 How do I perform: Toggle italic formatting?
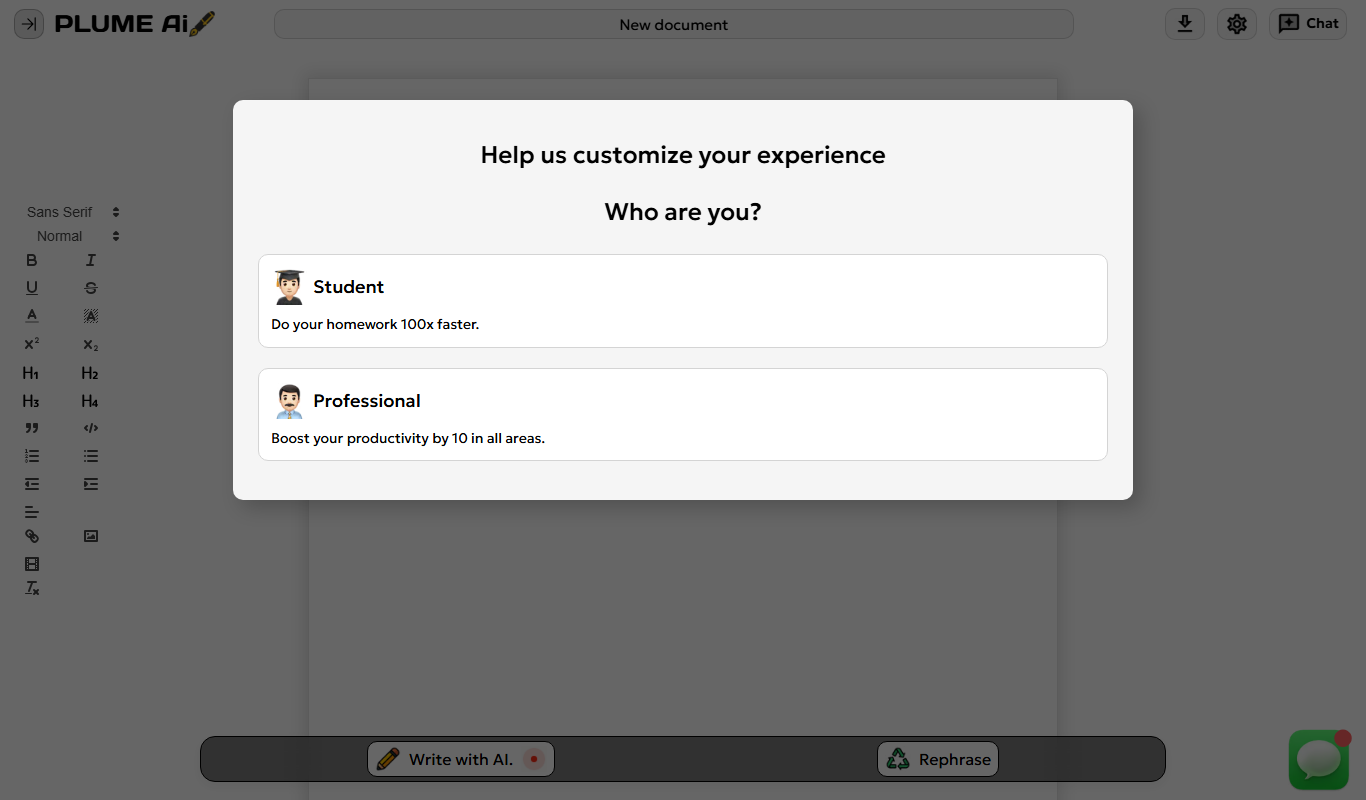point(91,260)
